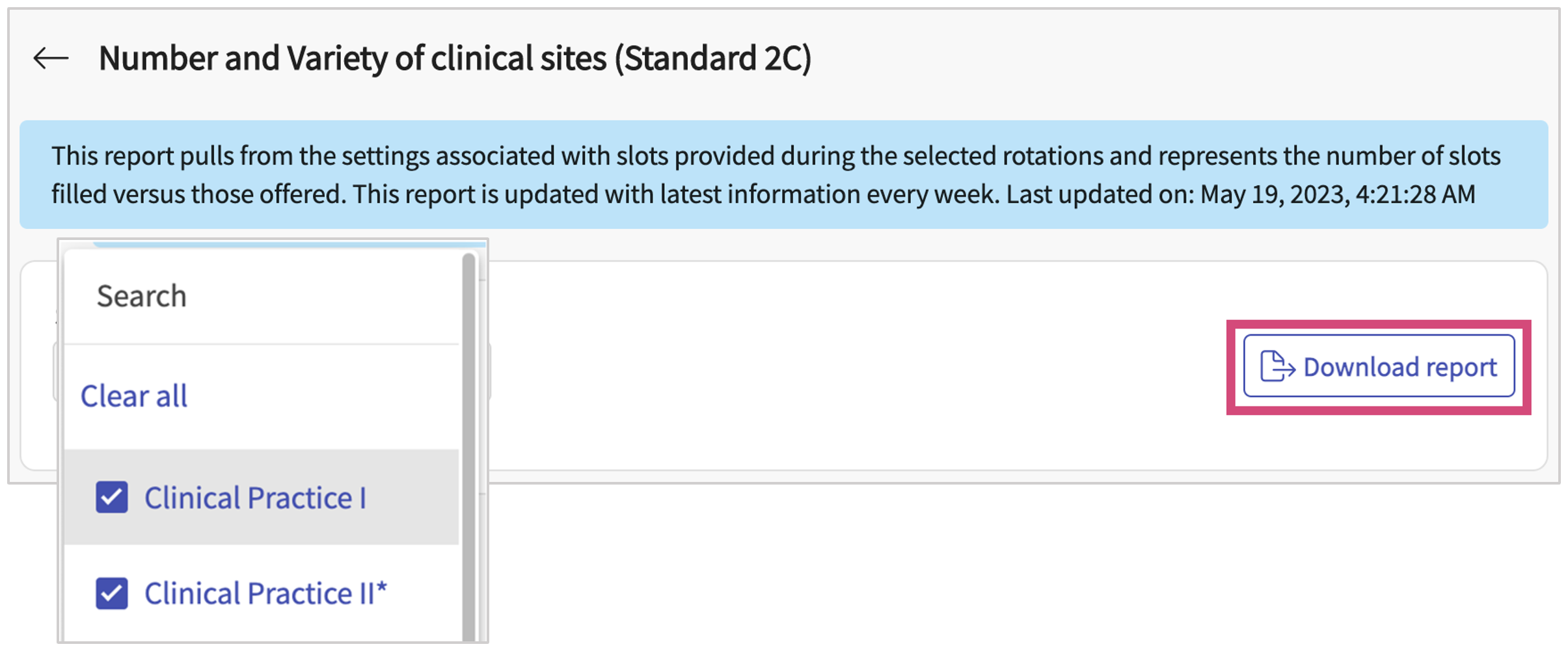Click the white checkmark inside the first checkbox
Image resolution: width=1568 pixels, height=653 pixels.
[x=112, y=498]
